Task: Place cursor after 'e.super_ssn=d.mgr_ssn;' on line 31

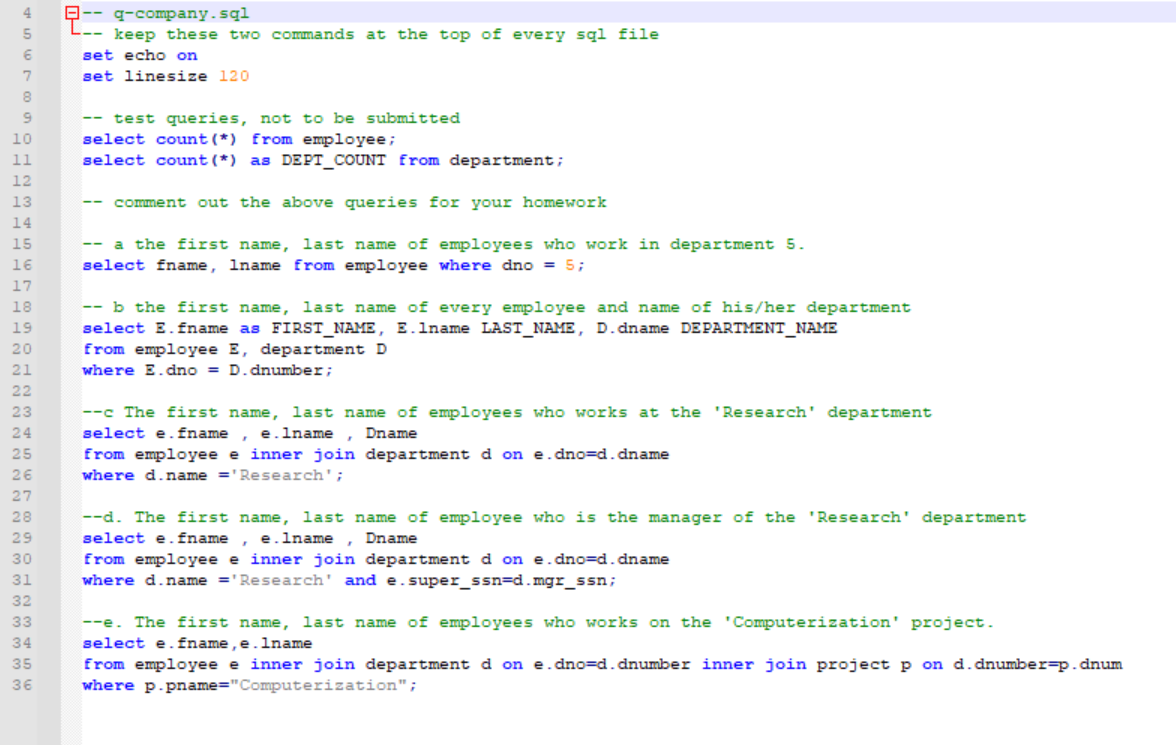Action: [x=620, y=580]
